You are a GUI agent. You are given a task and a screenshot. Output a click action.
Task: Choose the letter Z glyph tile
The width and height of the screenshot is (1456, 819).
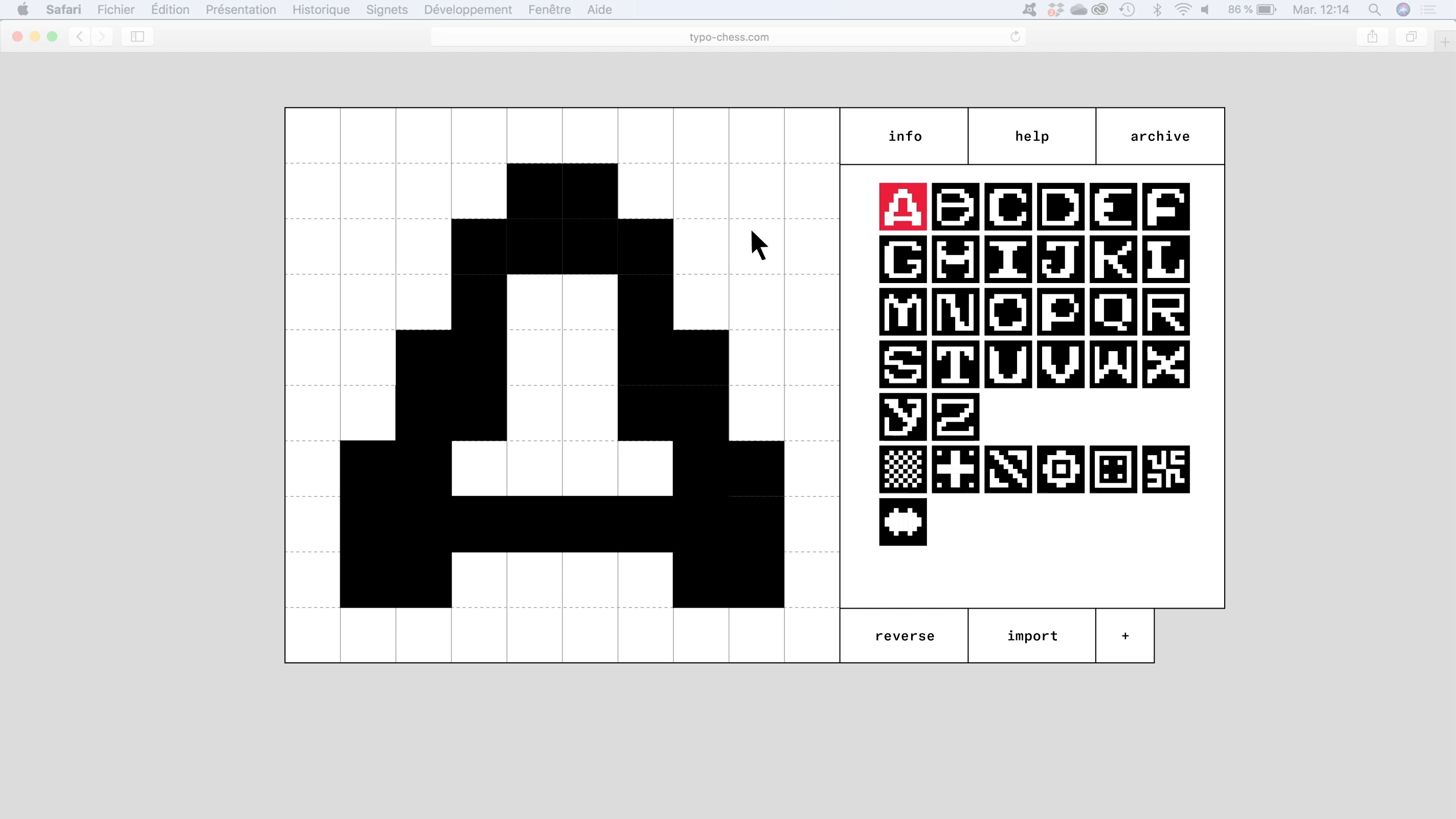point(955,417)
